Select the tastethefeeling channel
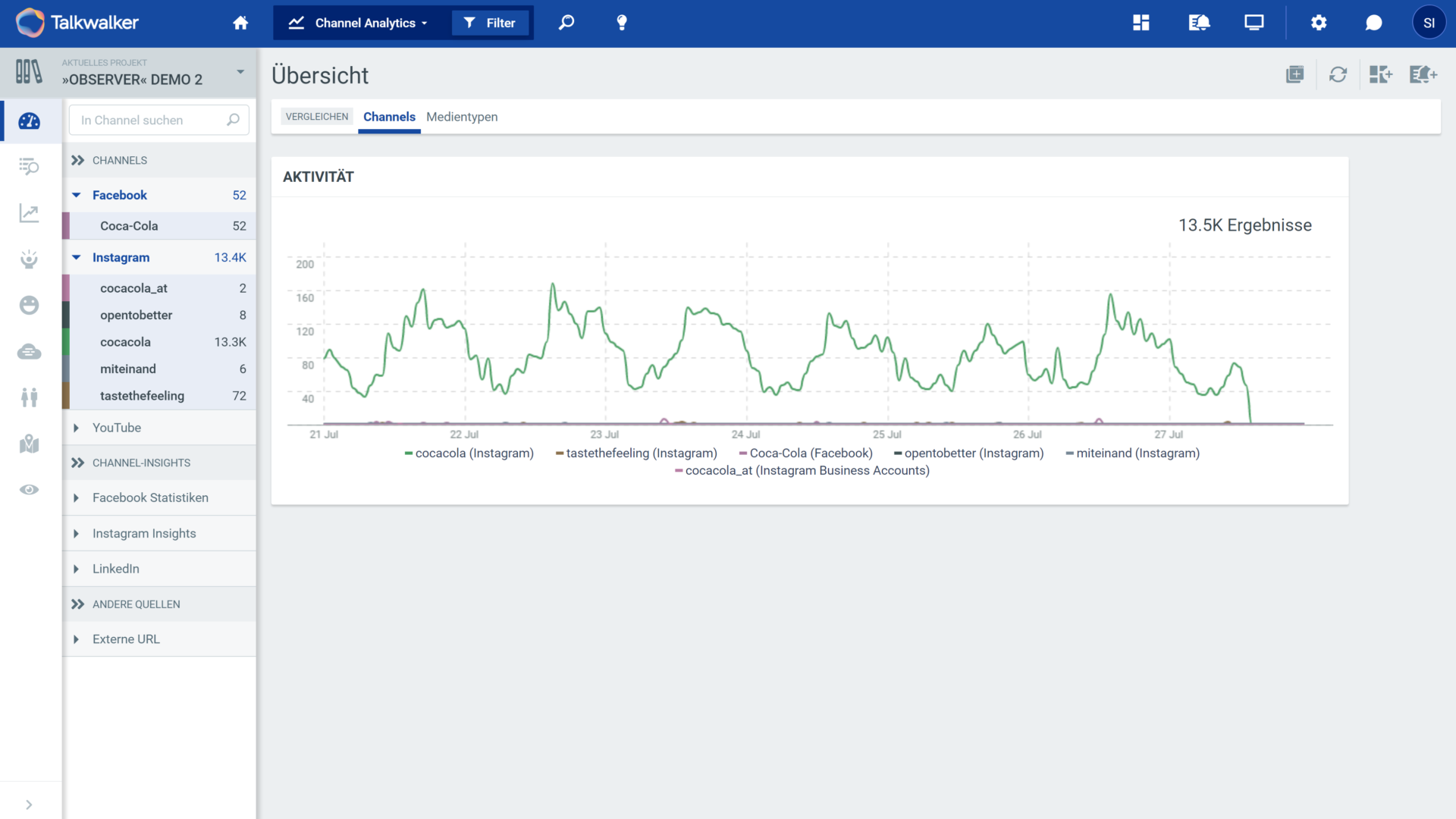This screenshot has width=1456, height=819. click(159, 396)
